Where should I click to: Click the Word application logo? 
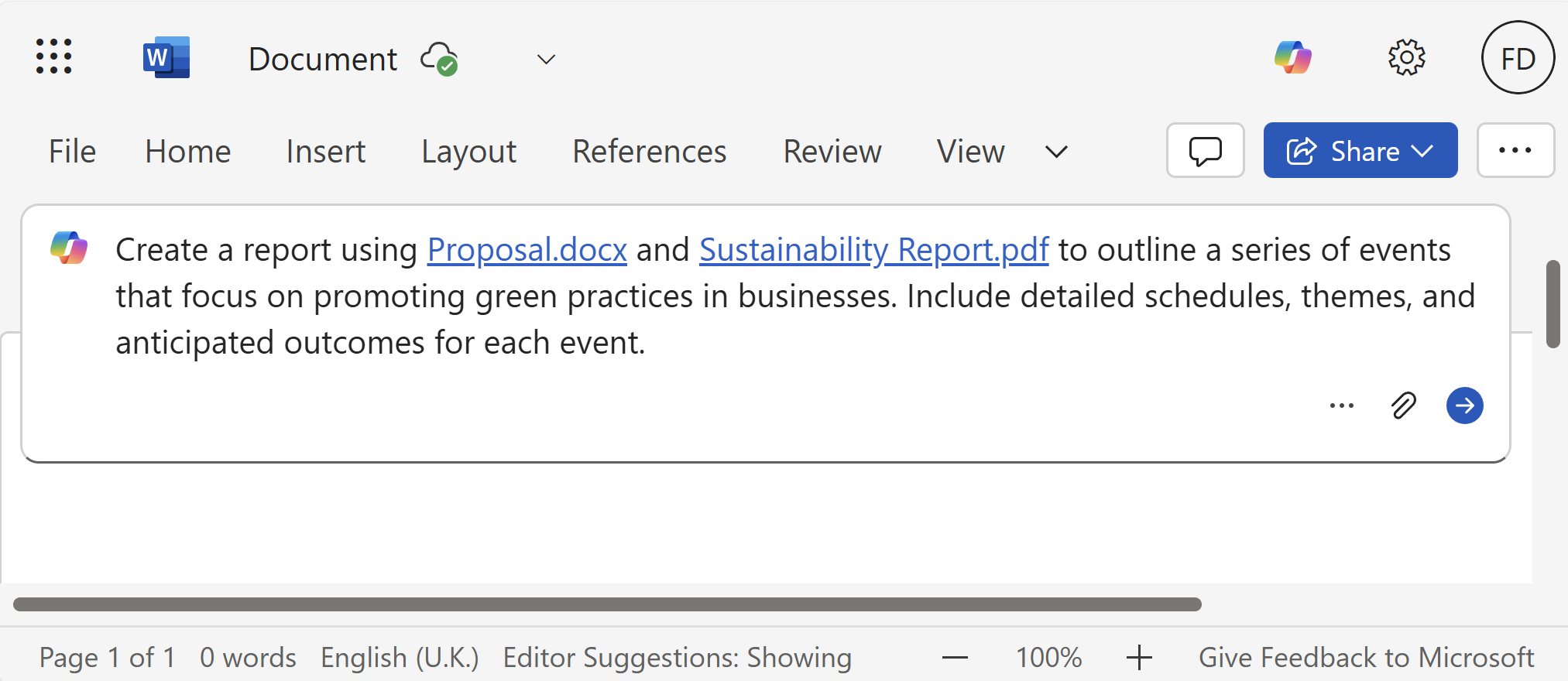pyautogui.click(x=166, y=57)
